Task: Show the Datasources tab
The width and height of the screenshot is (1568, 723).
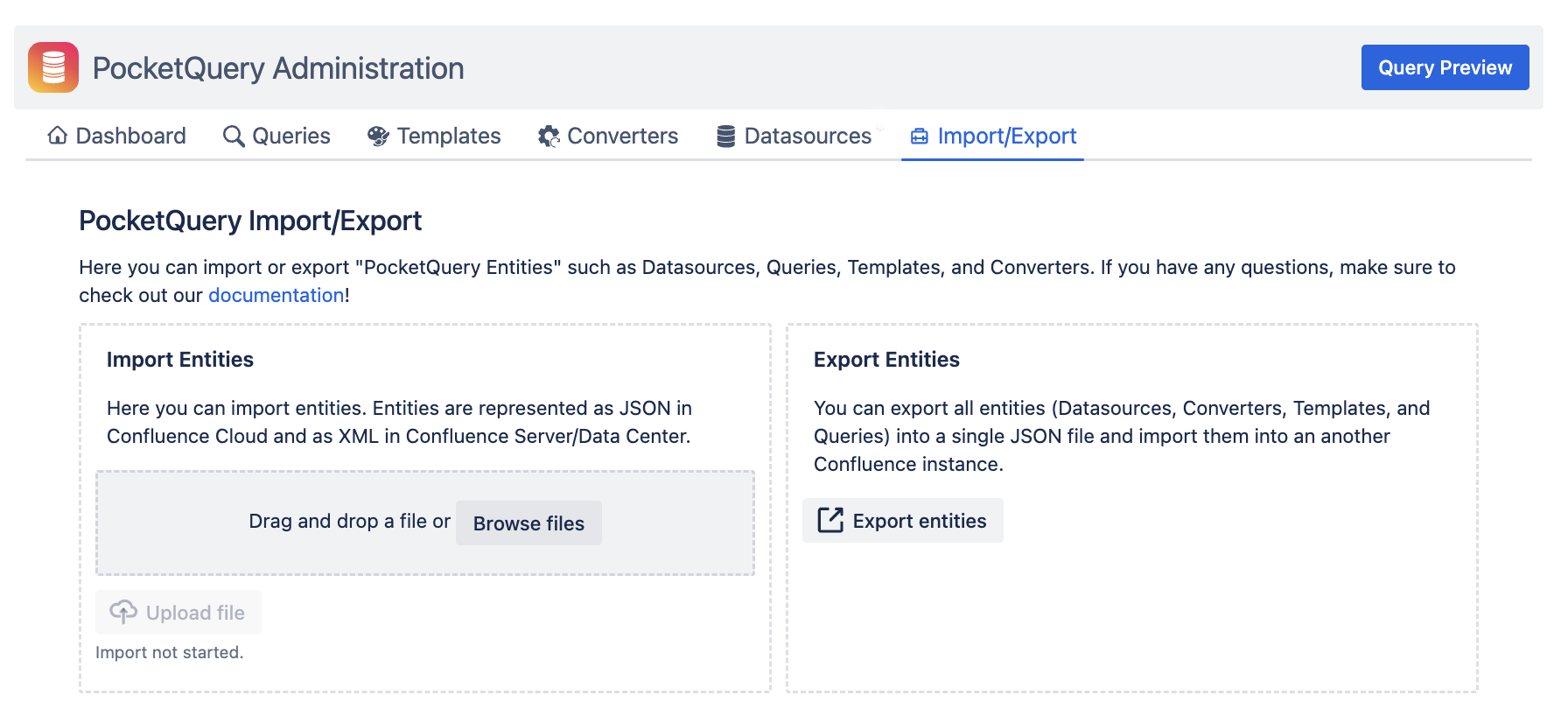Action: click(807, 137)
